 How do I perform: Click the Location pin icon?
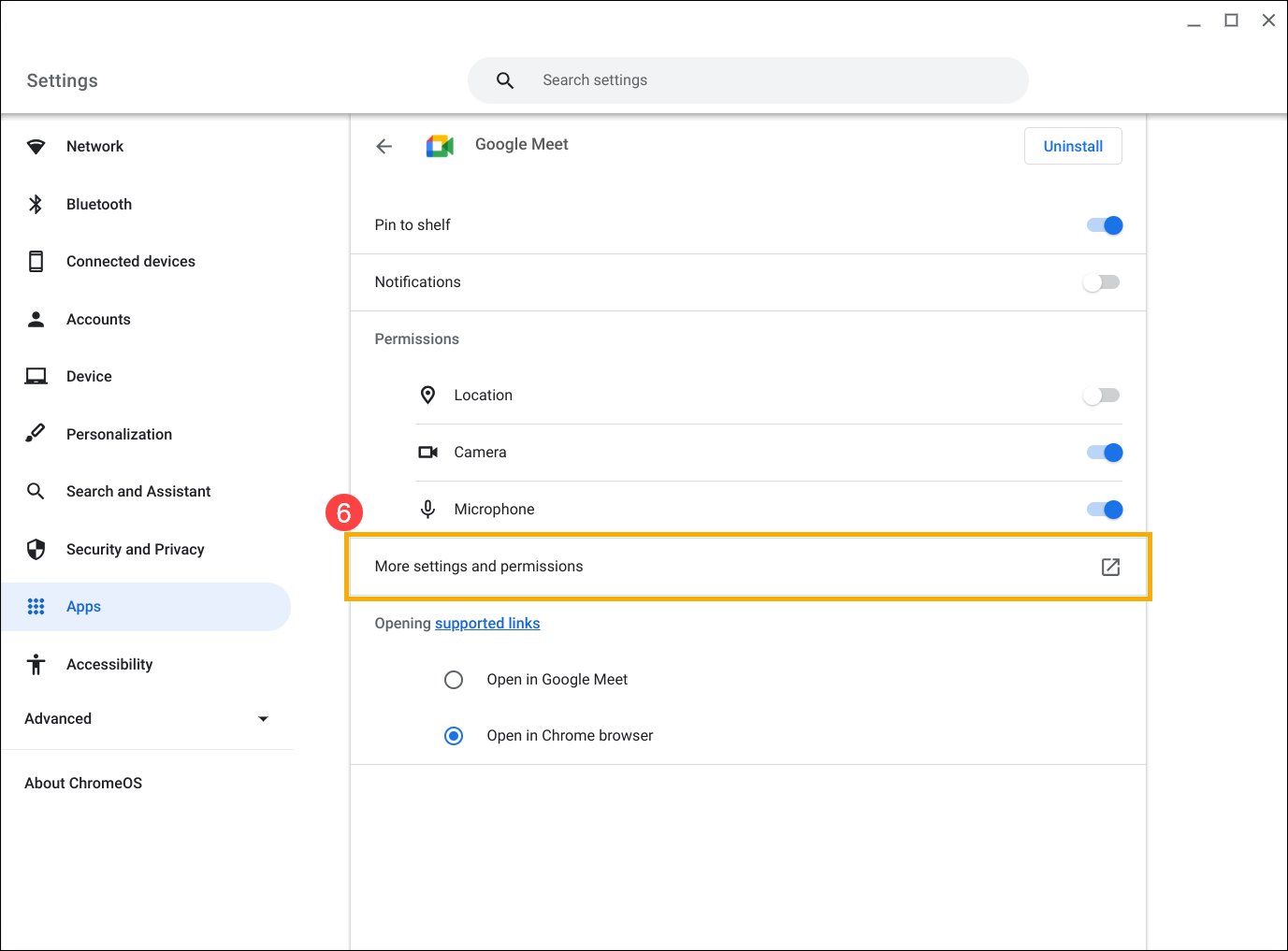point(427,396)
